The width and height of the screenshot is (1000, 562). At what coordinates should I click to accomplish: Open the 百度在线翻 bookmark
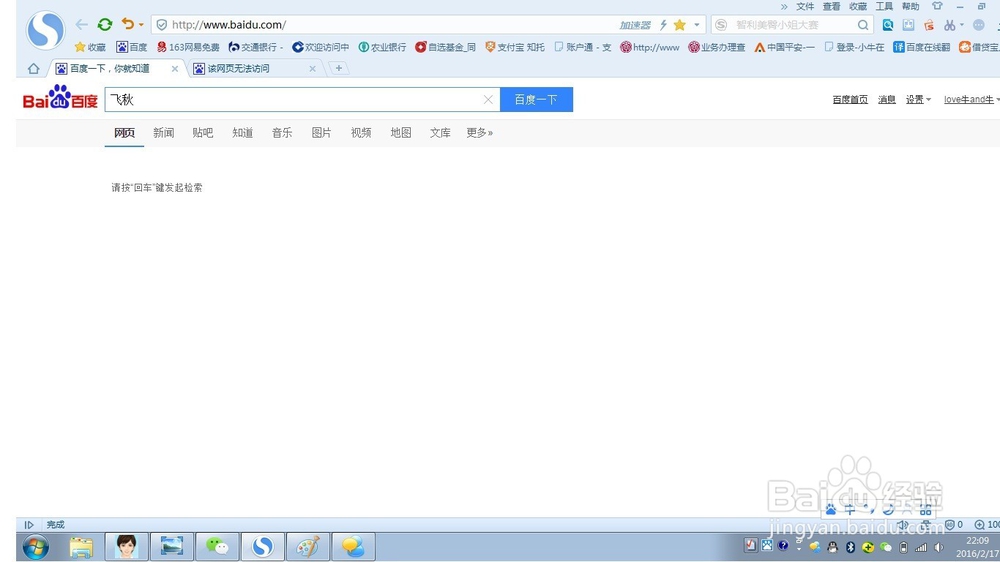(922, 47)
